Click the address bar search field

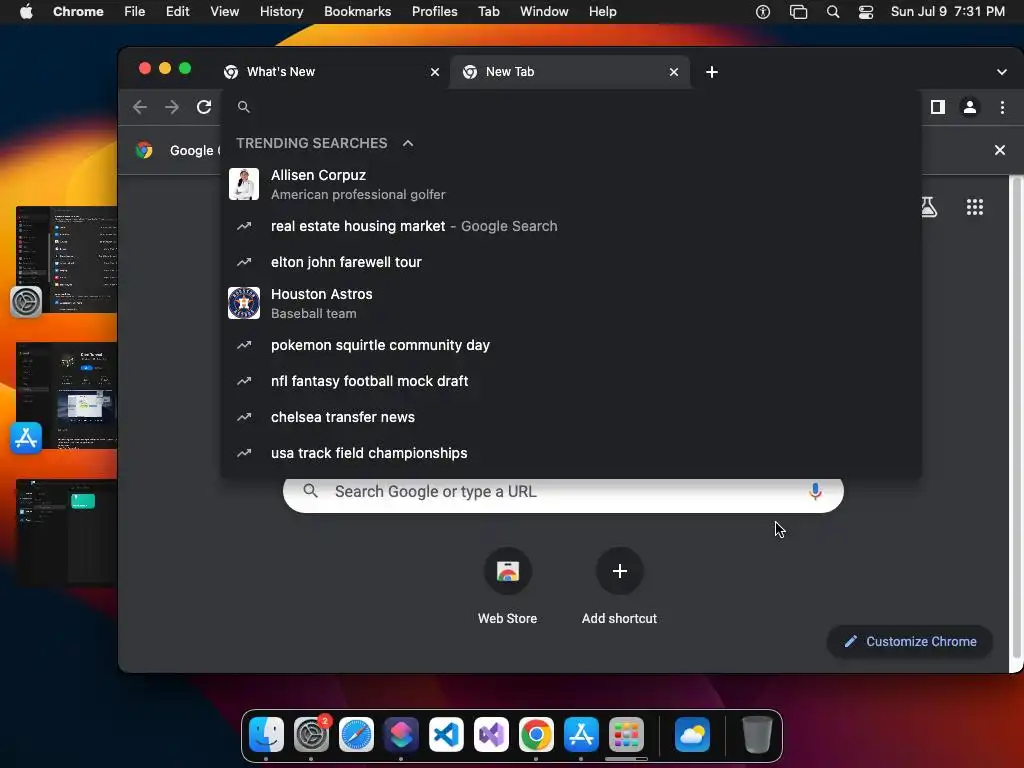coord(571,107)
